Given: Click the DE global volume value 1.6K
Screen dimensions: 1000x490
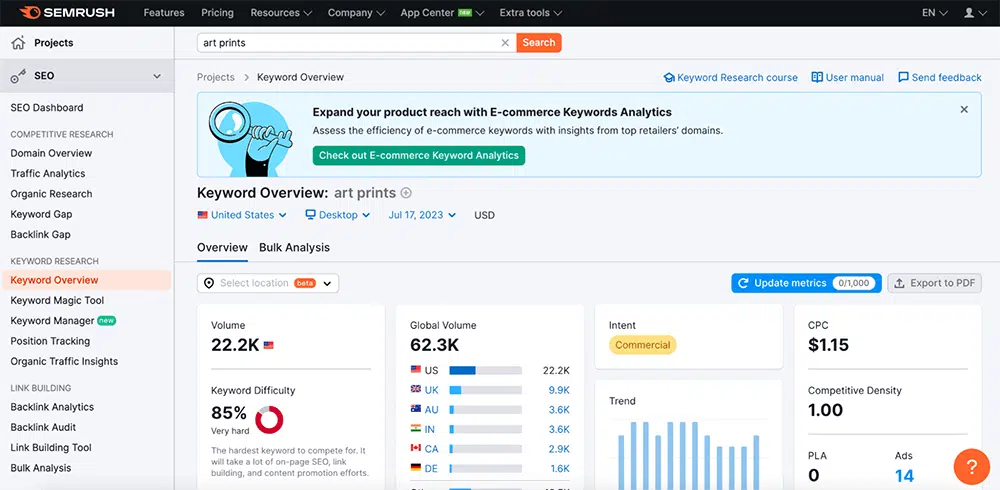Looking at the screenshot, I should (x=559, y=469).
